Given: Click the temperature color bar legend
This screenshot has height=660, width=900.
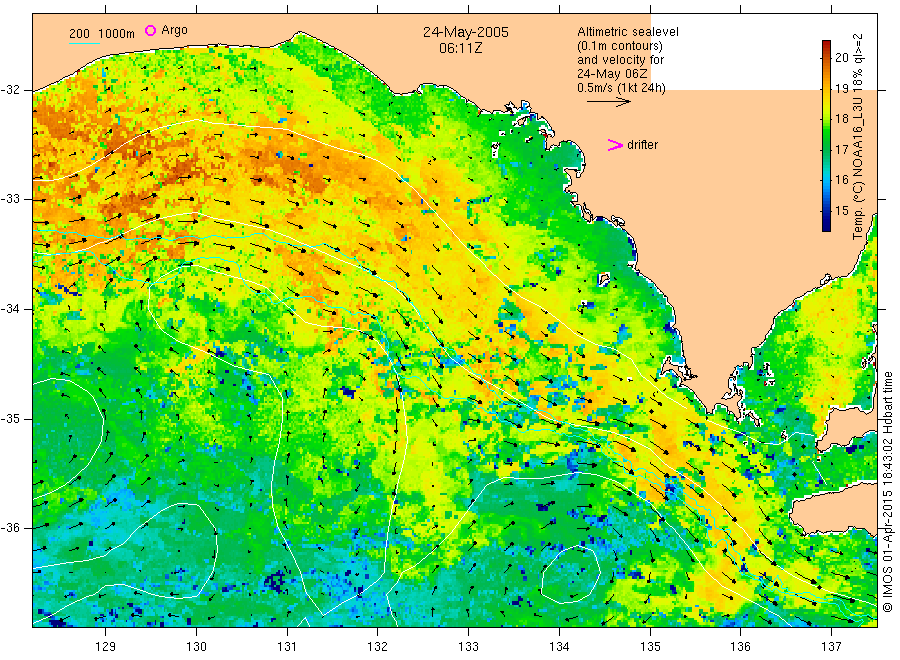Looking at the screenshot, I should (826, 136).
